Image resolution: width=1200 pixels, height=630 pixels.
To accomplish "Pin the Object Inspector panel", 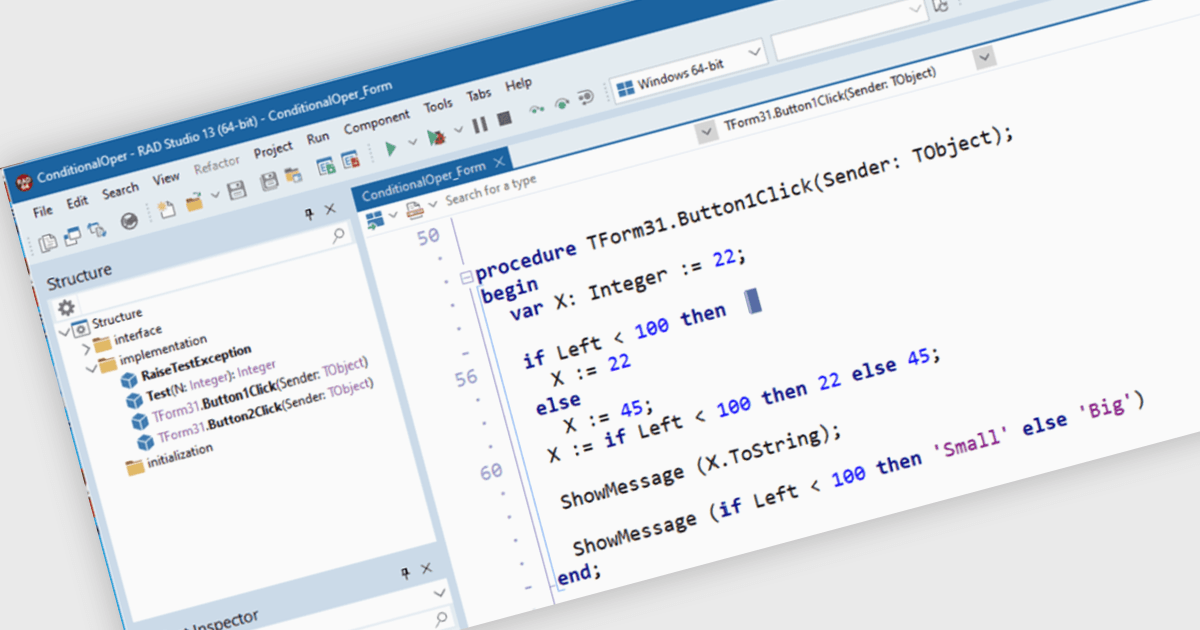I will [x=405, y=572].
